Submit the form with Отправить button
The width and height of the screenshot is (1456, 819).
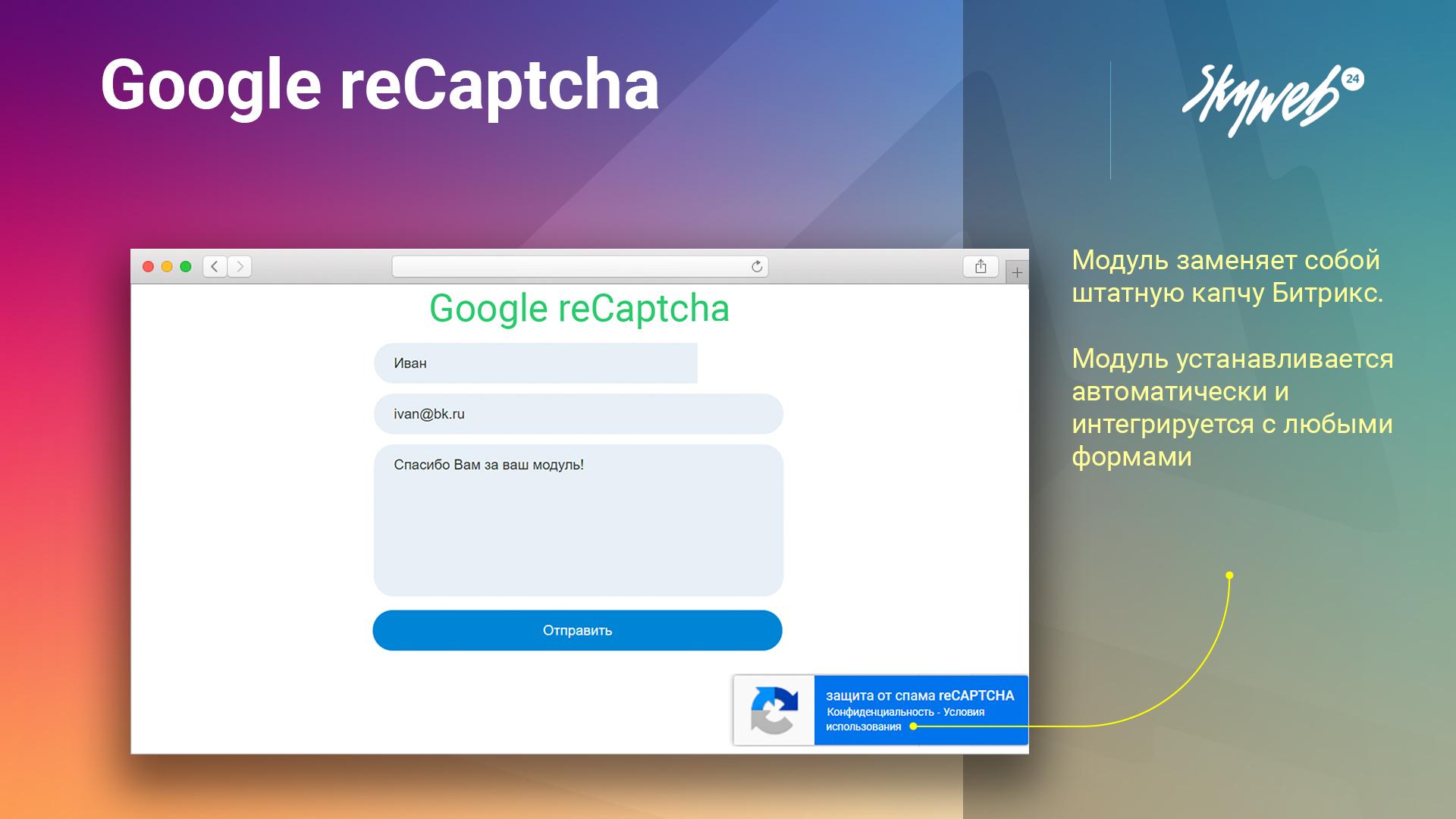[x=577, y=630]
